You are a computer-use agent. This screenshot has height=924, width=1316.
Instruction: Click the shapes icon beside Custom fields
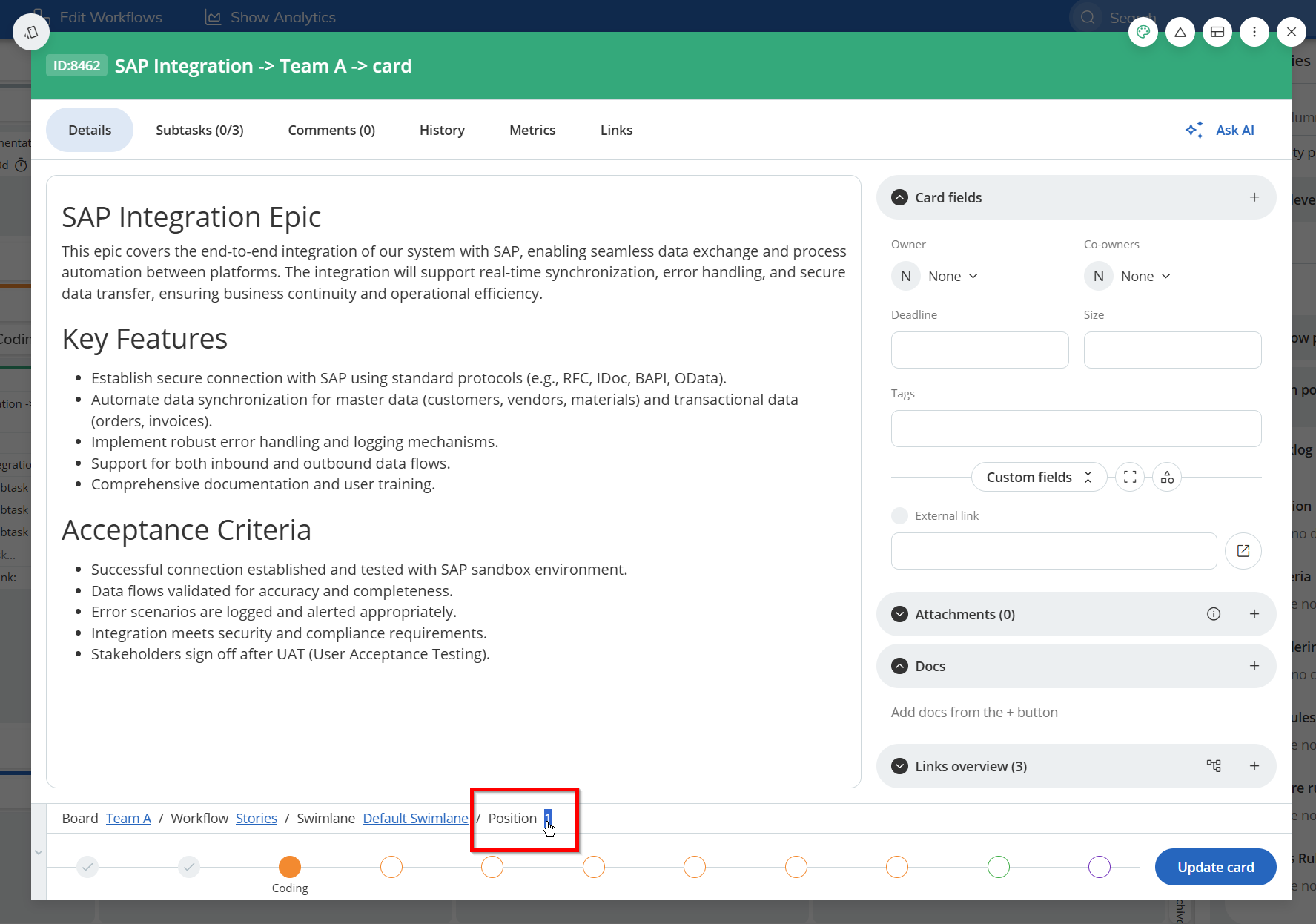1167,478
